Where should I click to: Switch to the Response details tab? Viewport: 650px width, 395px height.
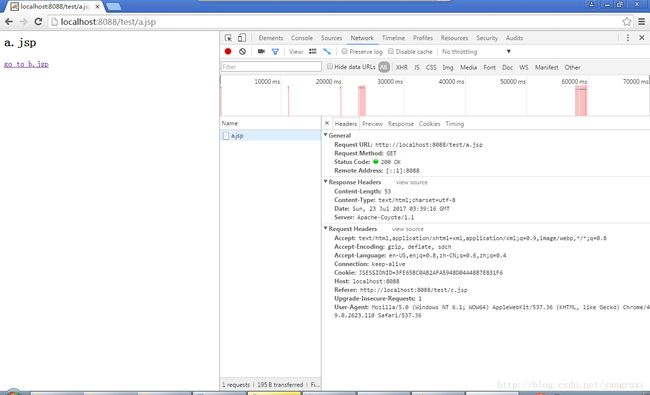[401, 124]
